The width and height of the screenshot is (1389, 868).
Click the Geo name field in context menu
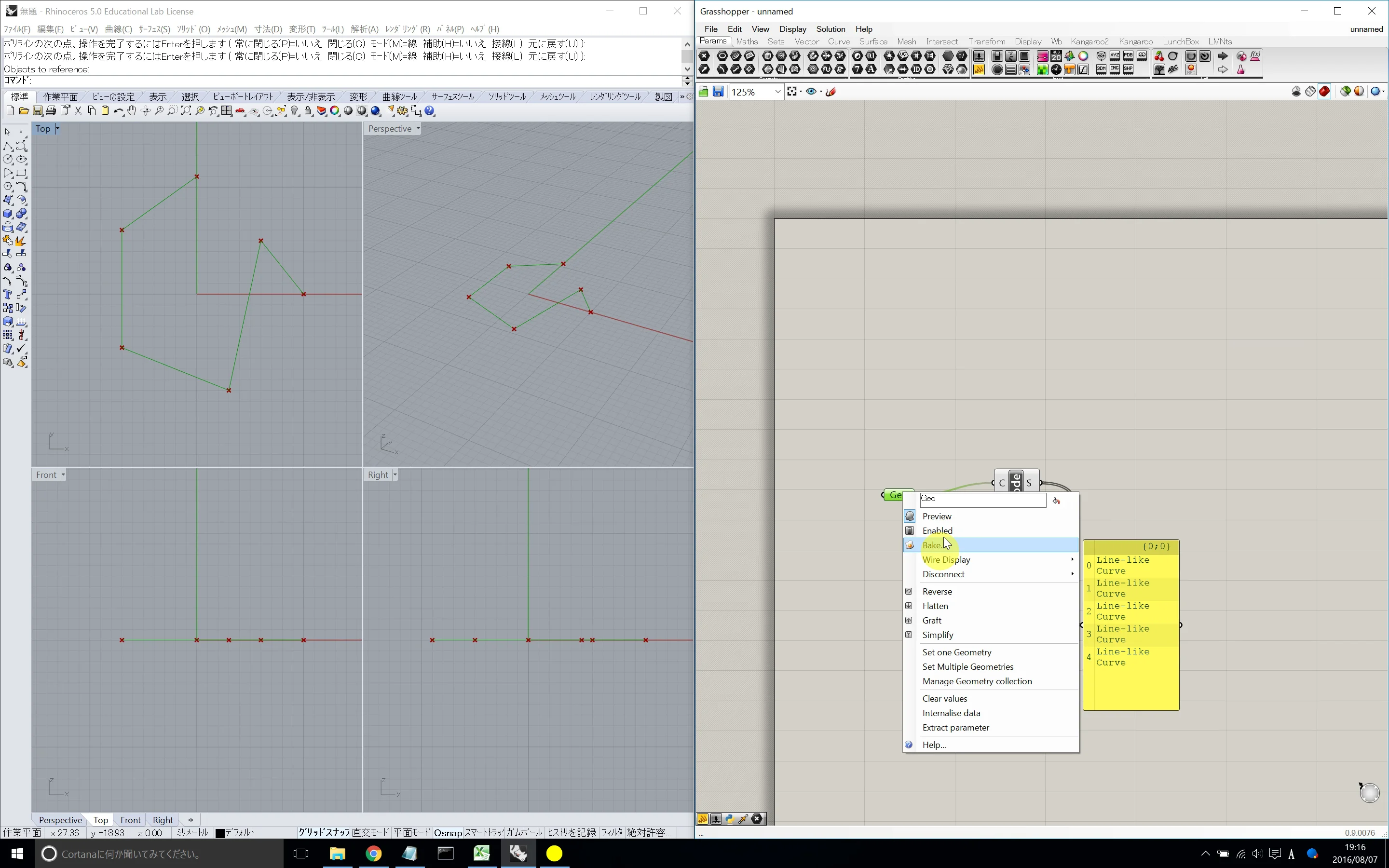(982, 500)
